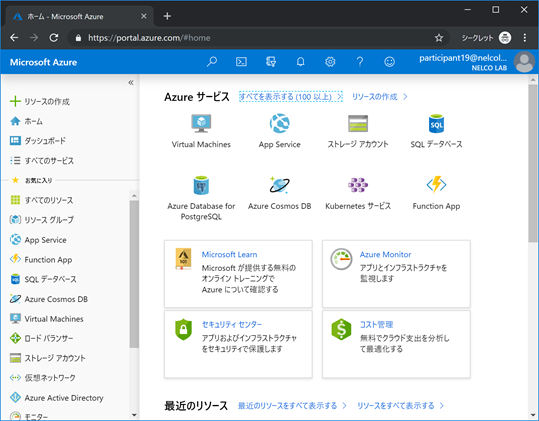Click the コスト管理 dollar icon
This screenshot has width=539, height=421.
(341, 329)
